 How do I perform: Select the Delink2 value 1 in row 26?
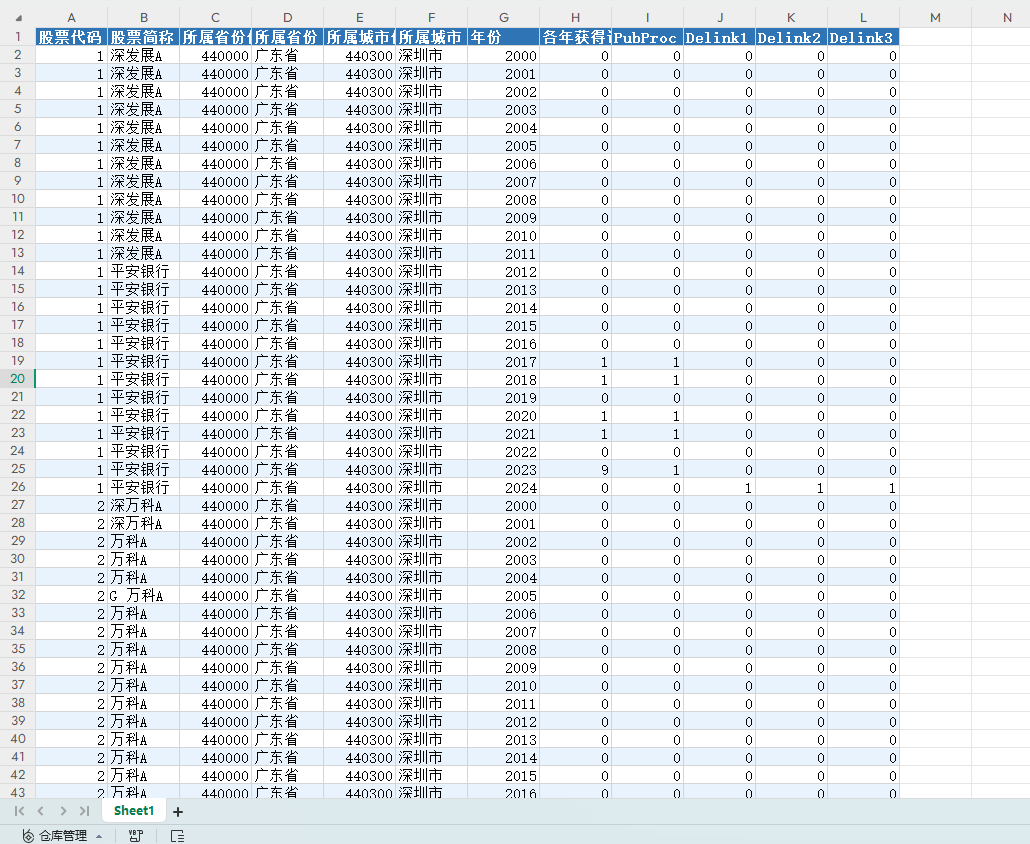pos(792,487)
